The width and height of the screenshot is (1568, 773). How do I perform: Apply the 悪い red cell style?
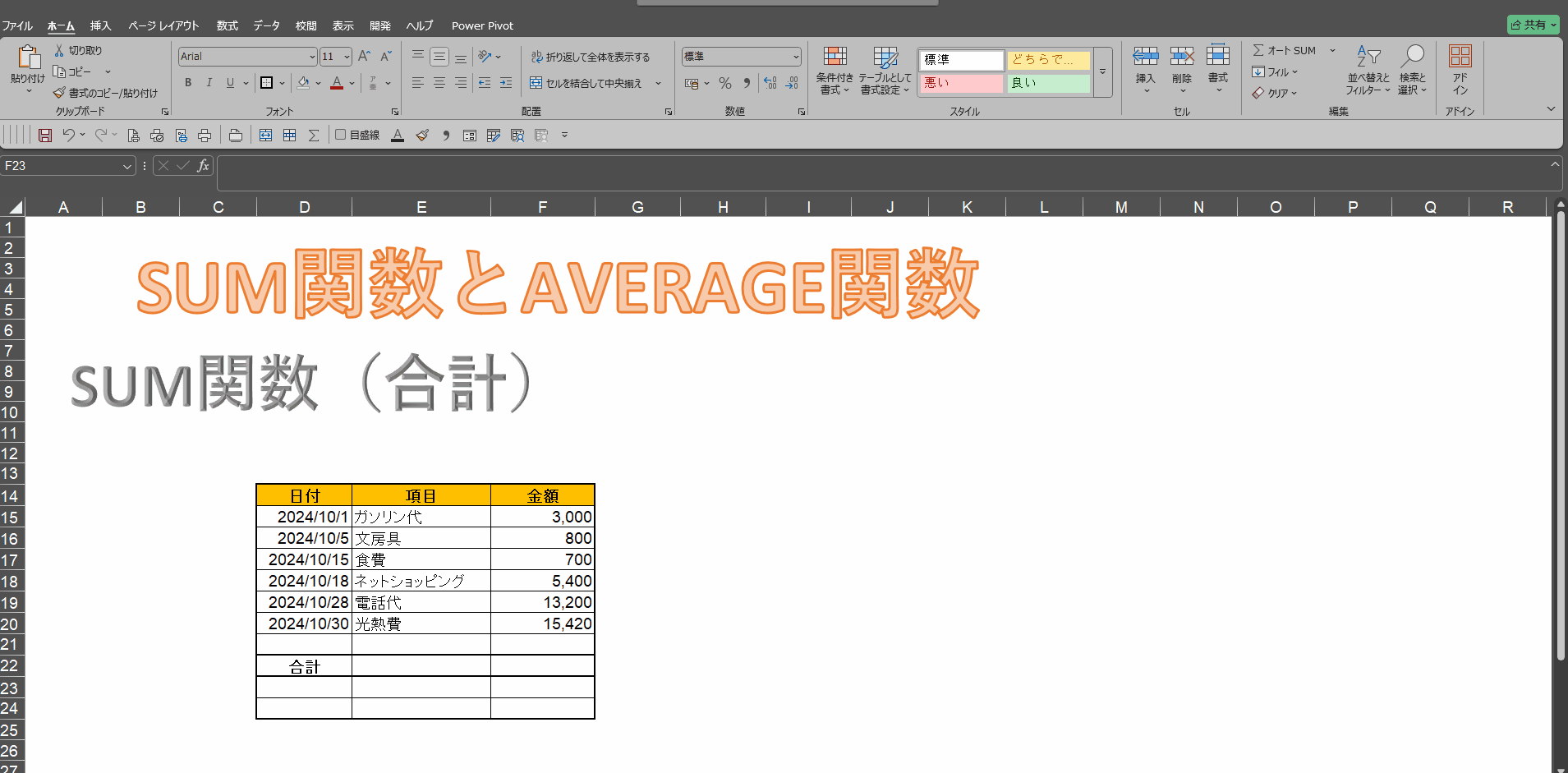point(960,83)
